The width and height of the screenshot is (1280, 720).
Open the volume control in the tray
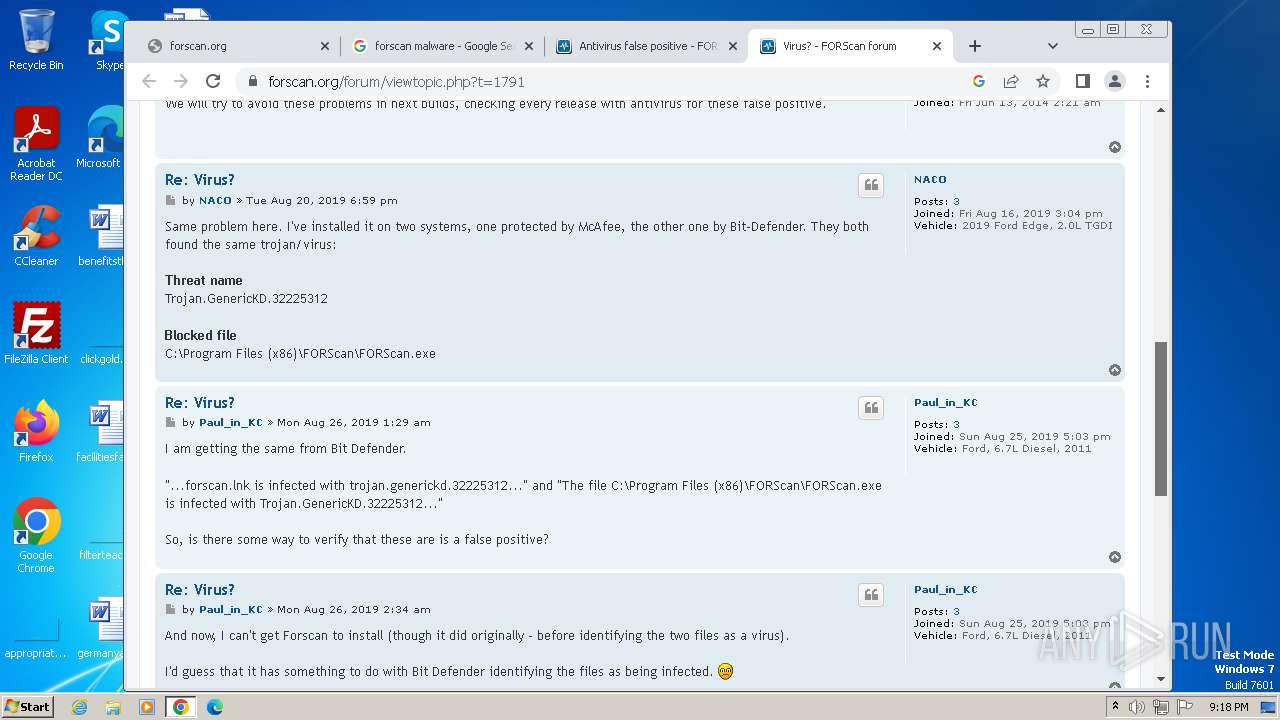coord(1137,707)
